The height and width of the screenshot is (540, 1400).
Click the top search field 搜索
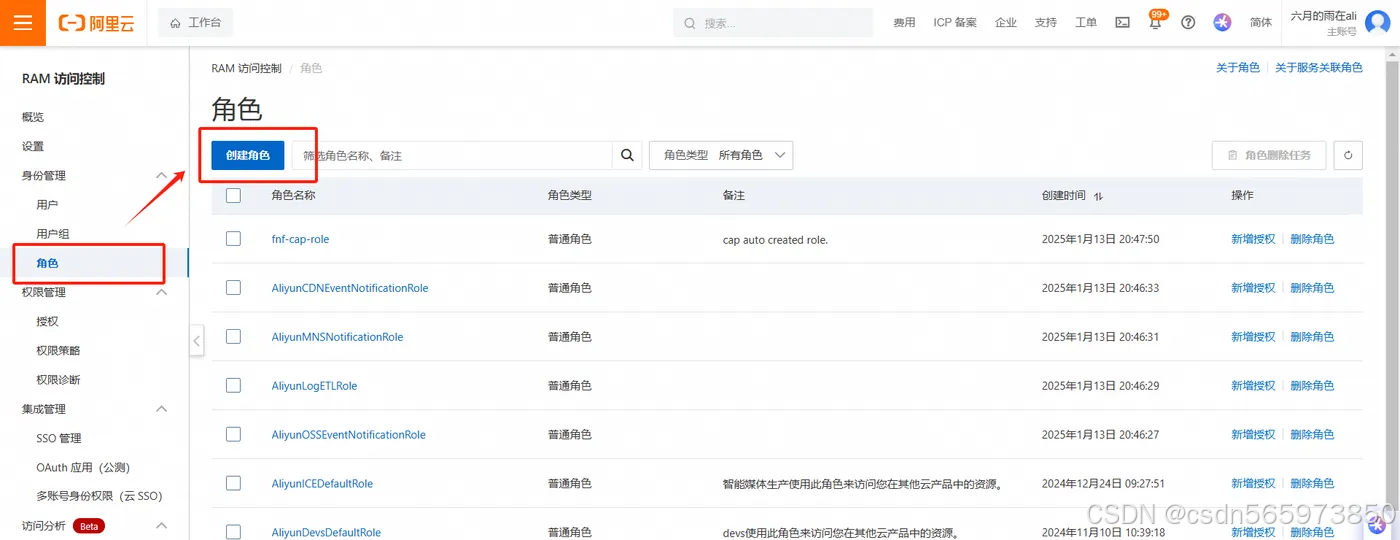(x=773, y=23)
